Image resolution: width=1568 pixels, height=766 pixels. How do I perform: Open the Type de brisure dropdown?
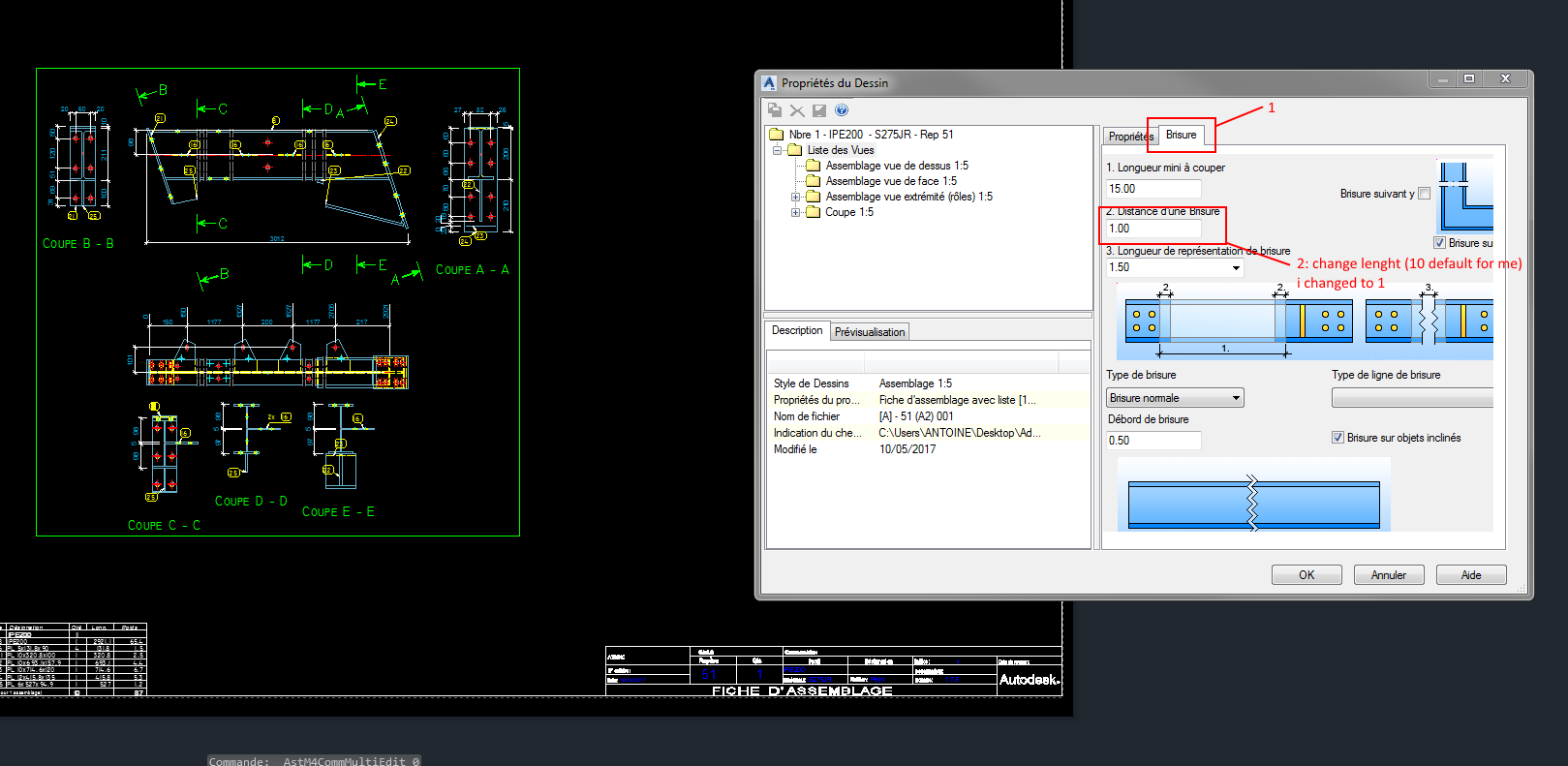1236,398
